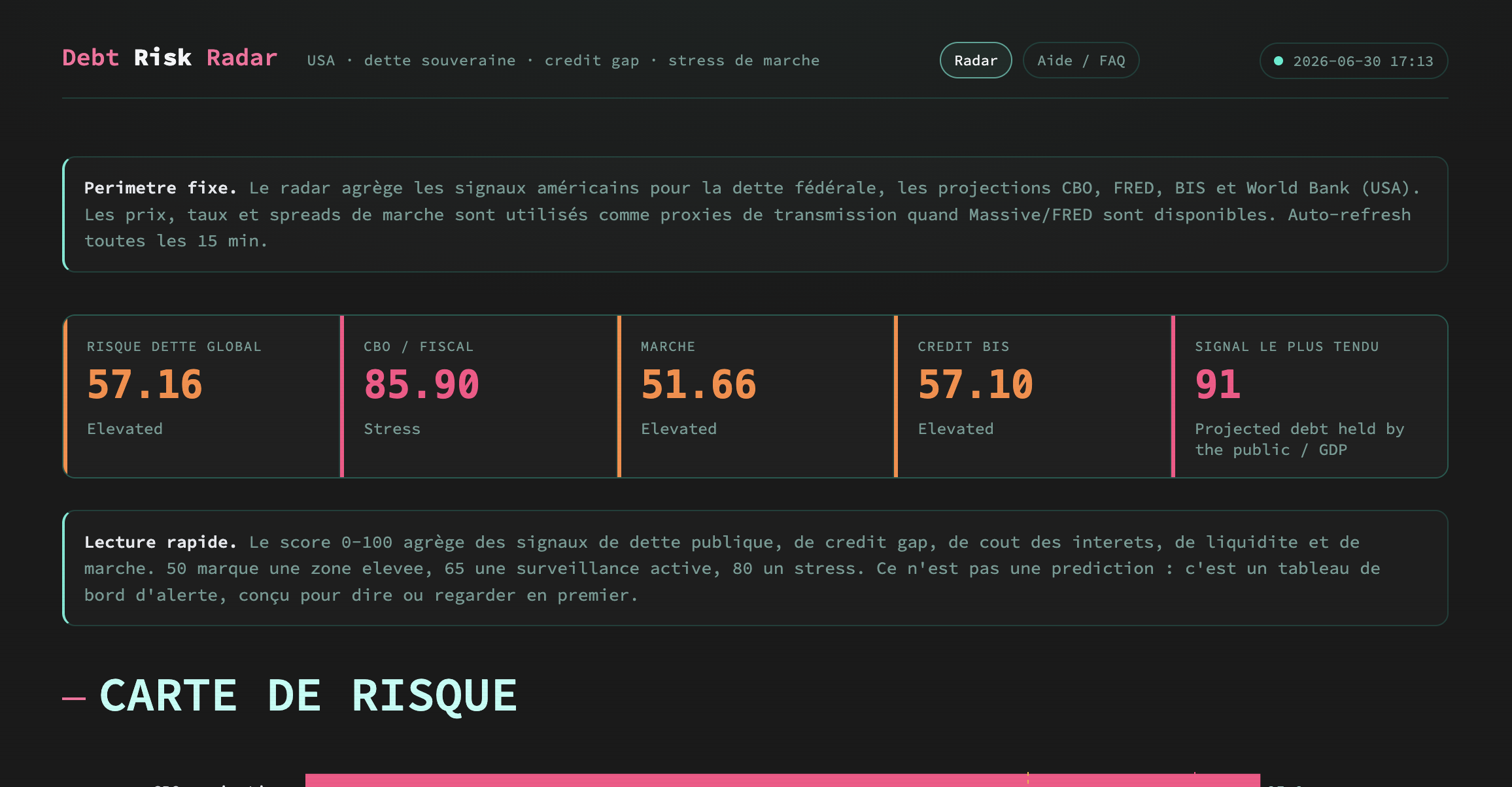
Task: Select the Marche 51.66 card
Action: point(756,396)
